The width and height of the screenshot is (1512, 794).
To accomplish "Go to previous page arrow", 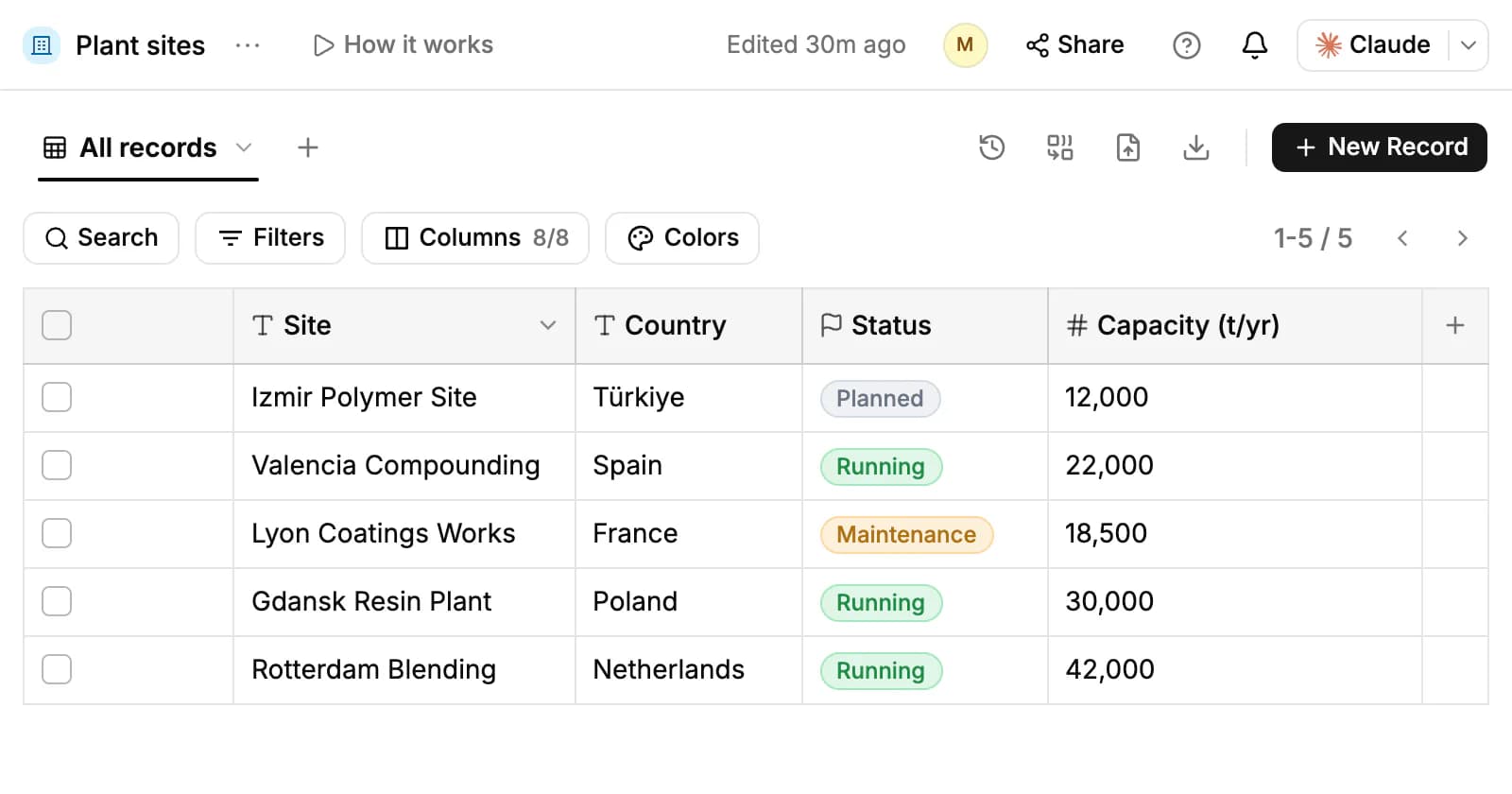I will tap(1402, 238).
